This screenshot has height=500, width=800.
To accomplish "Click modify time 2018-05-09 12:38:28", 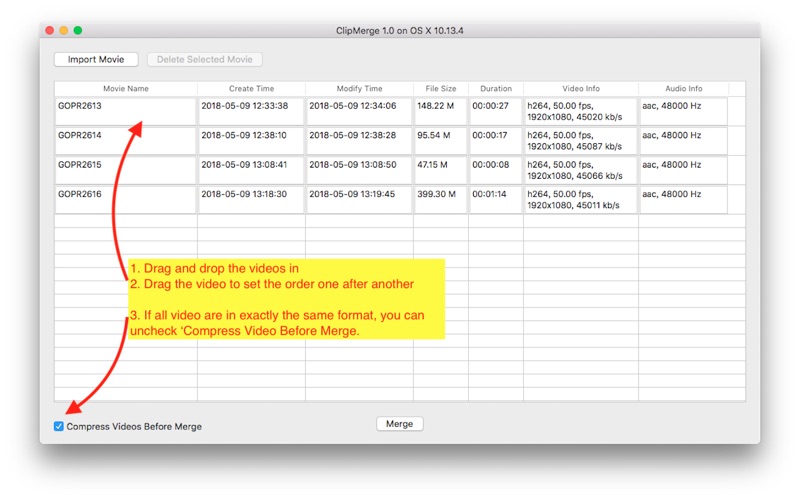I will pyautogui.click(x=359, y=141).
